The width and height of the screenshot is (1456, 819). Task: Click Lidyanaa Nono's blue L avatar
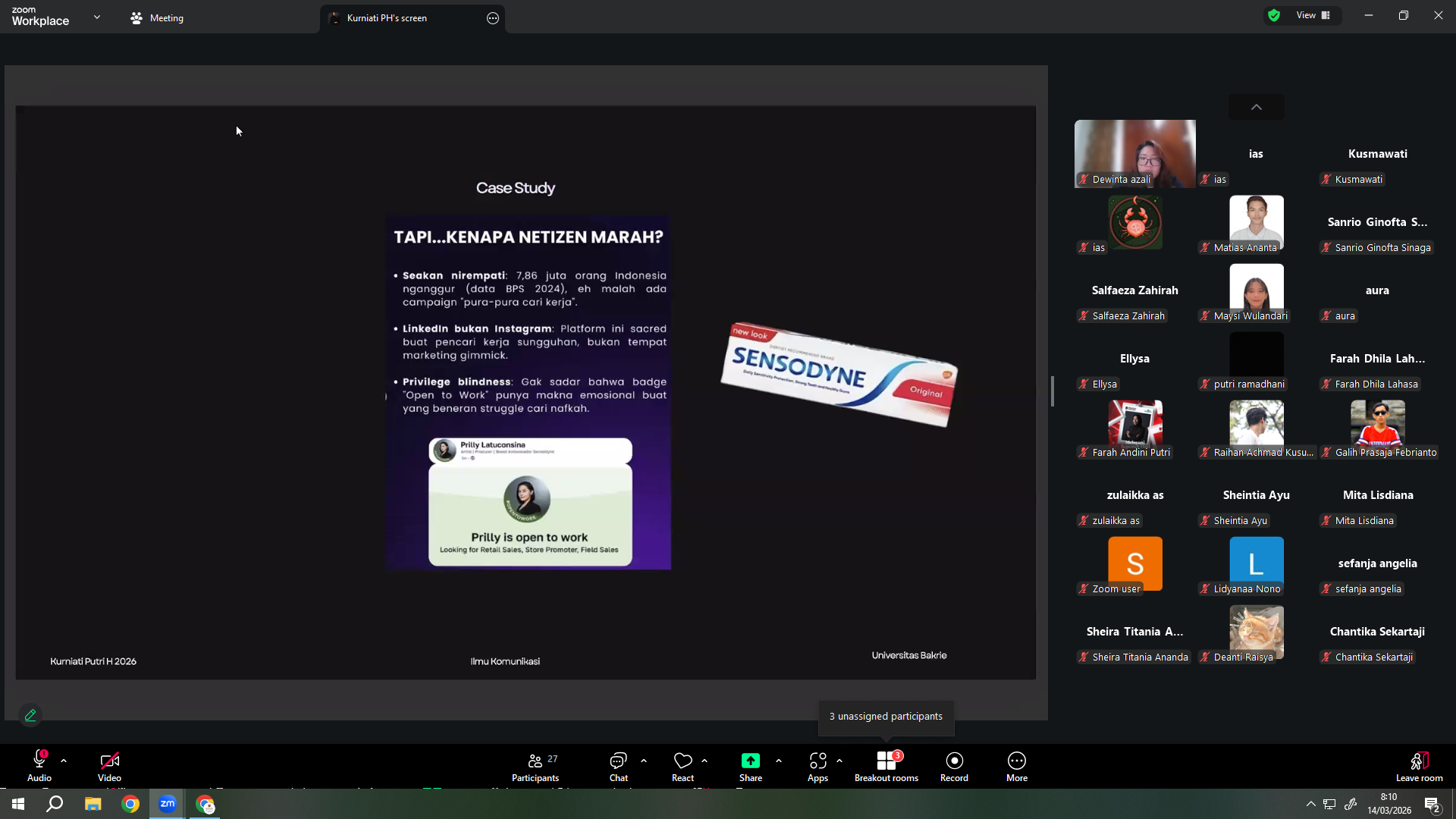coord(1257,563)
